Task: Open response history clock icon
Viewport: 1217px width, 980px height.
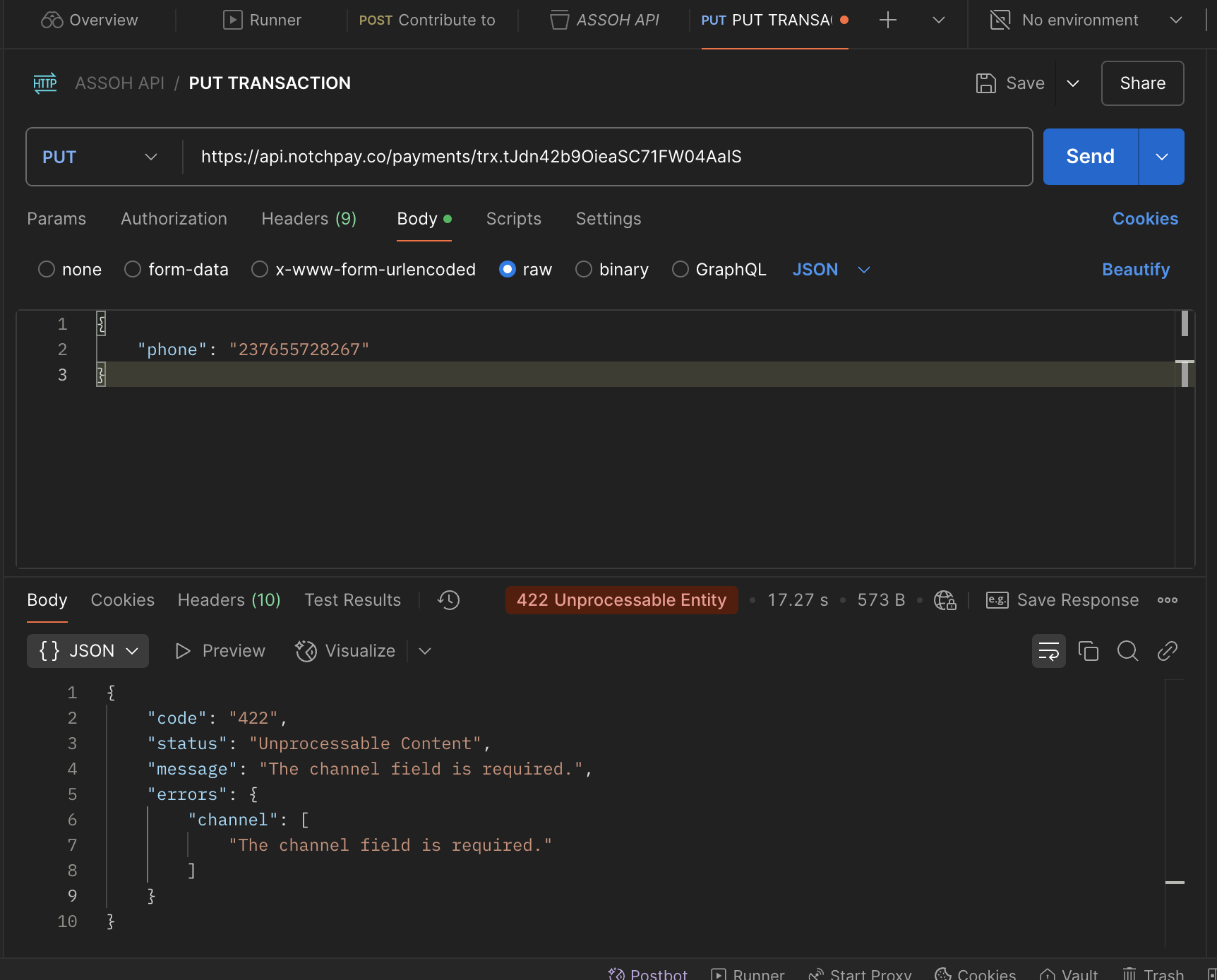Action: (x=449, y=600)
